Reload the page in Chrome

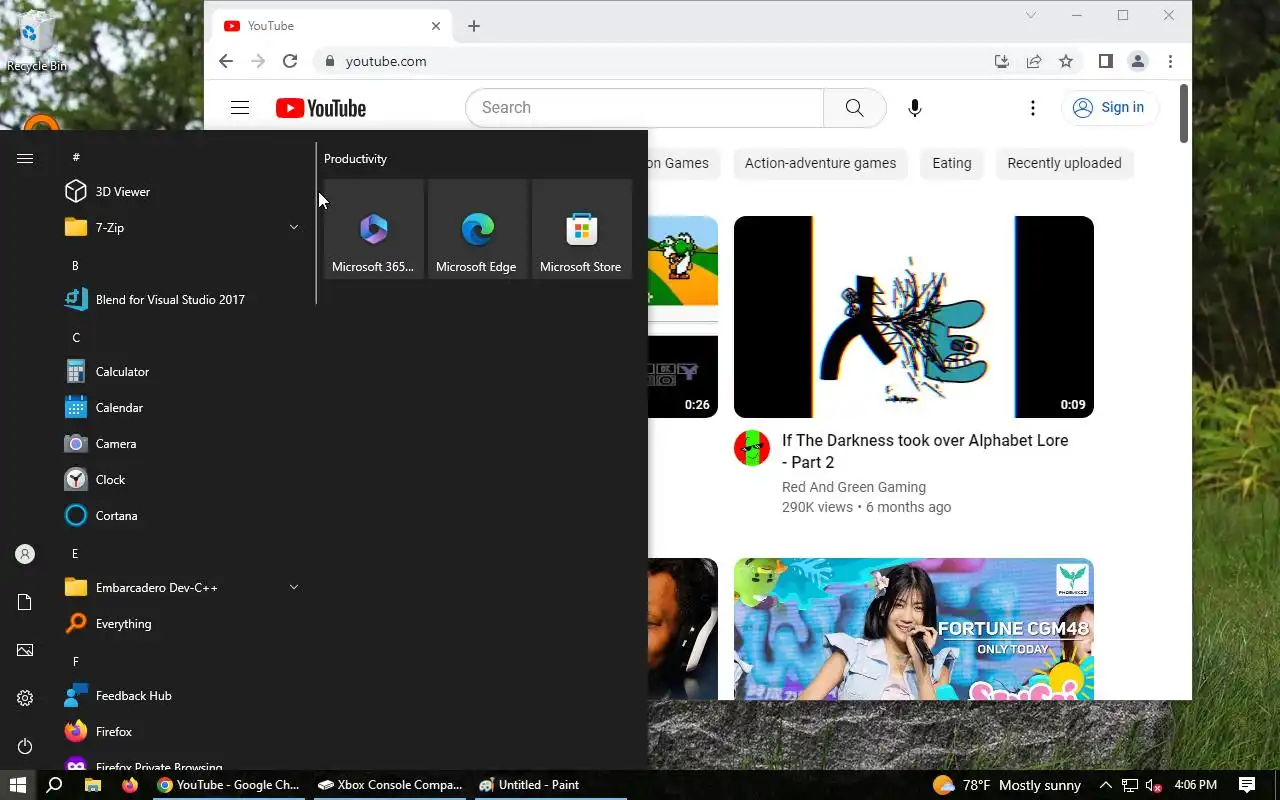click(x=290, y=61)
